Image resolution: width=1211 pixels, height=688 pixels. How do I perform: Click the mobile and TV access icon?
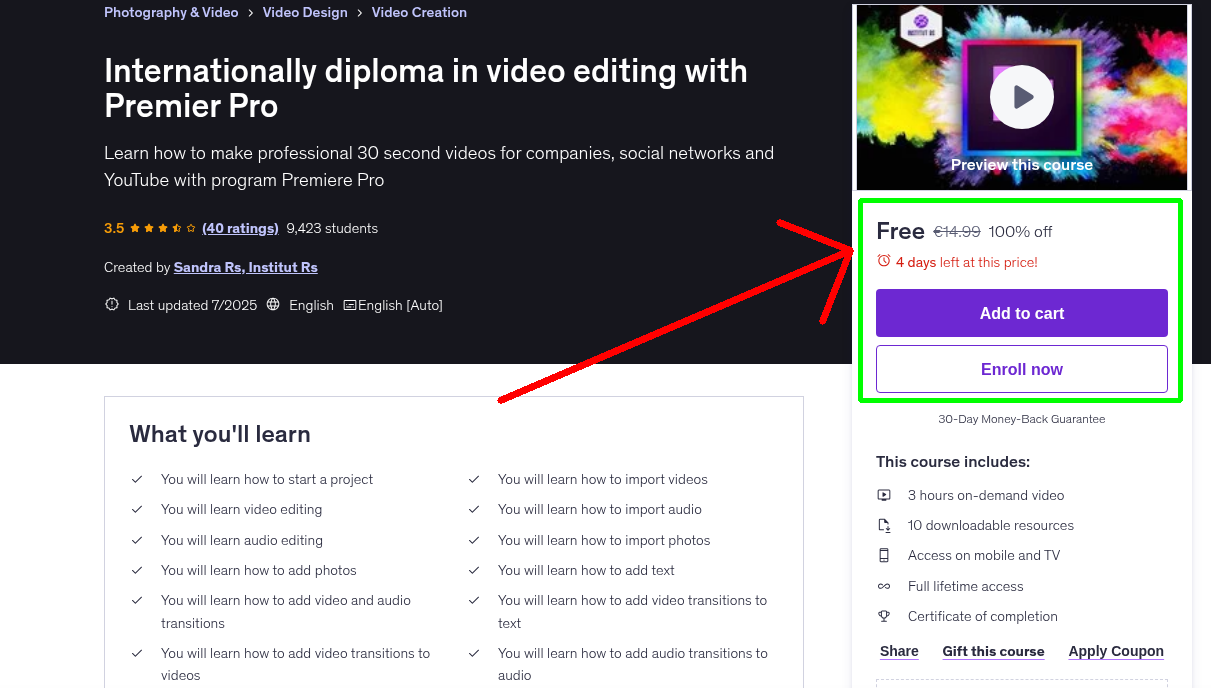[x=884, y=555]
